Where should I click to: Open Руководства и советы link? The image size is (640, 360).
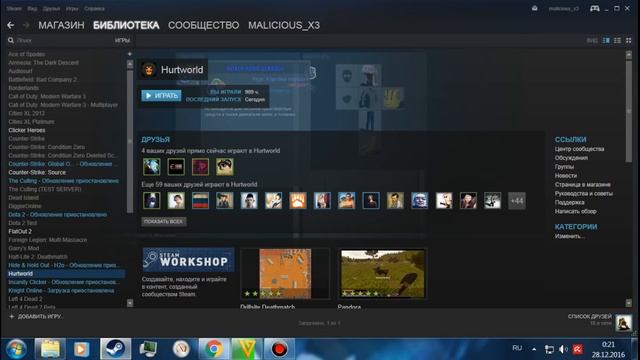[584, 193]
